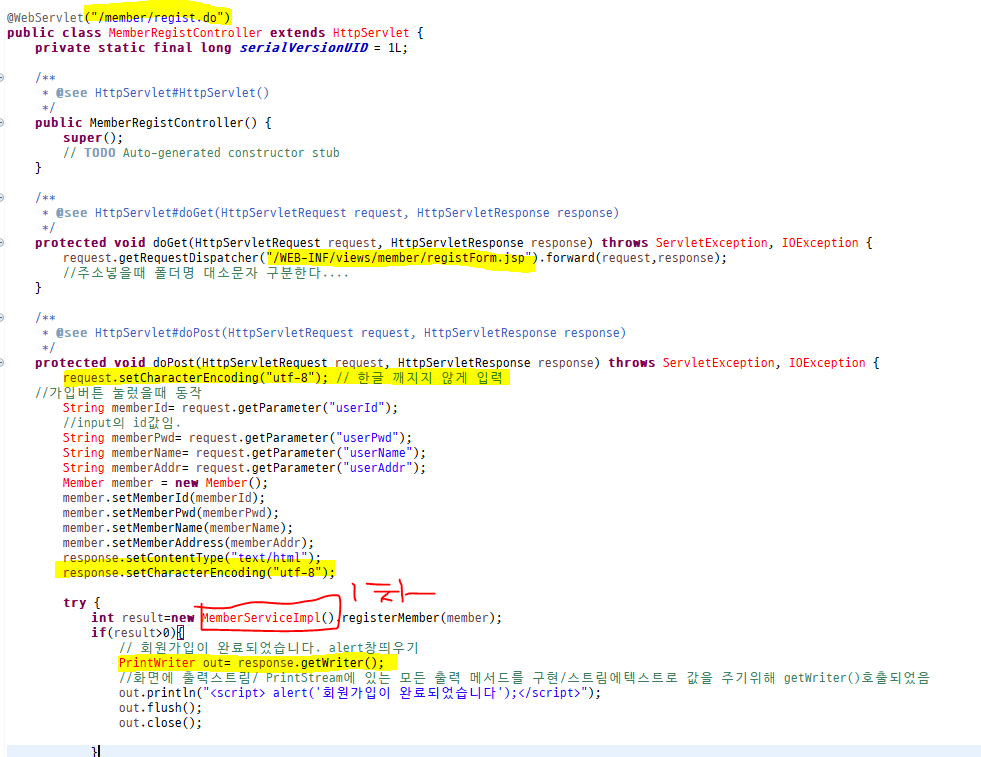The width and height of the screenshot is (981, 757).
Task: Click the 한글 깨지지 않게 입력 comment
Action: pyautogui.click(x=419, y=378)
